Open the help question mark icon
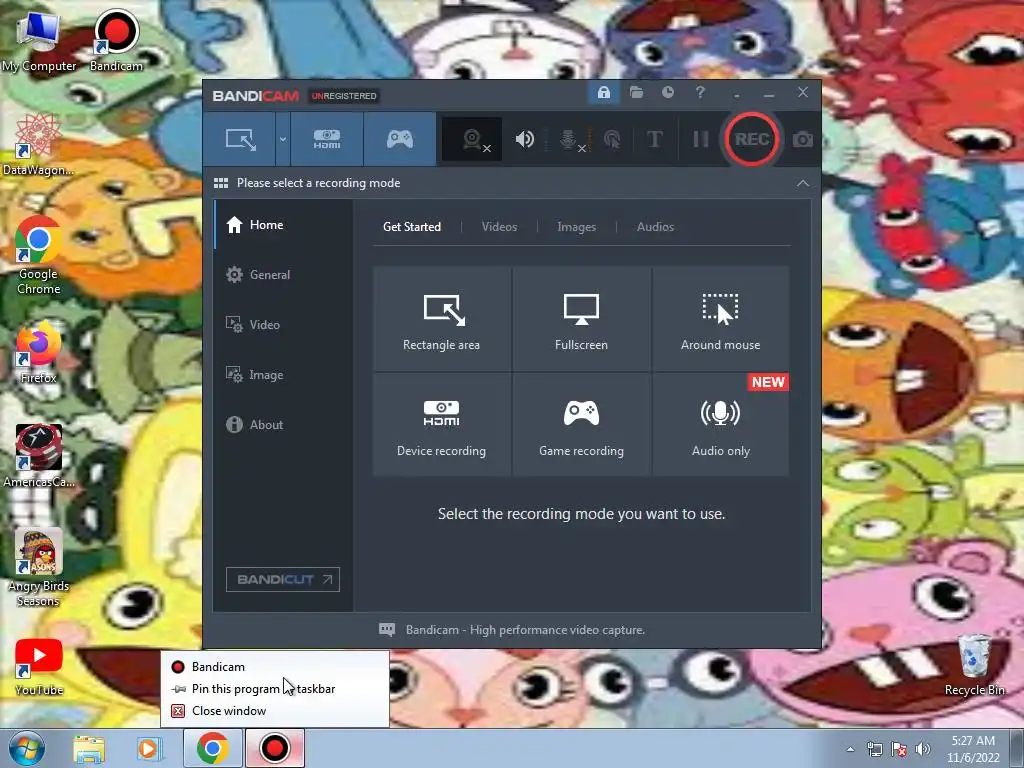1024x768 pixels. [x=700, y=93]
